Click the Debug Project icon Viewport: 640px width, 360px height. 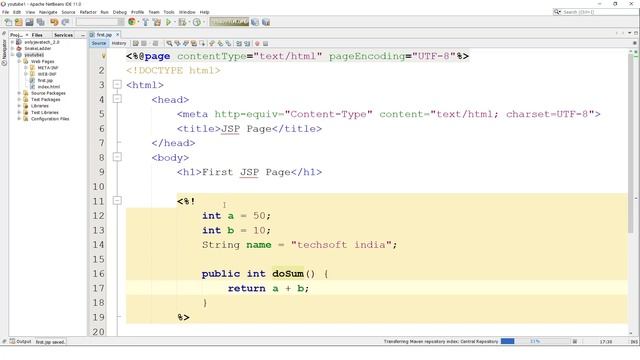tap(182, 22)
